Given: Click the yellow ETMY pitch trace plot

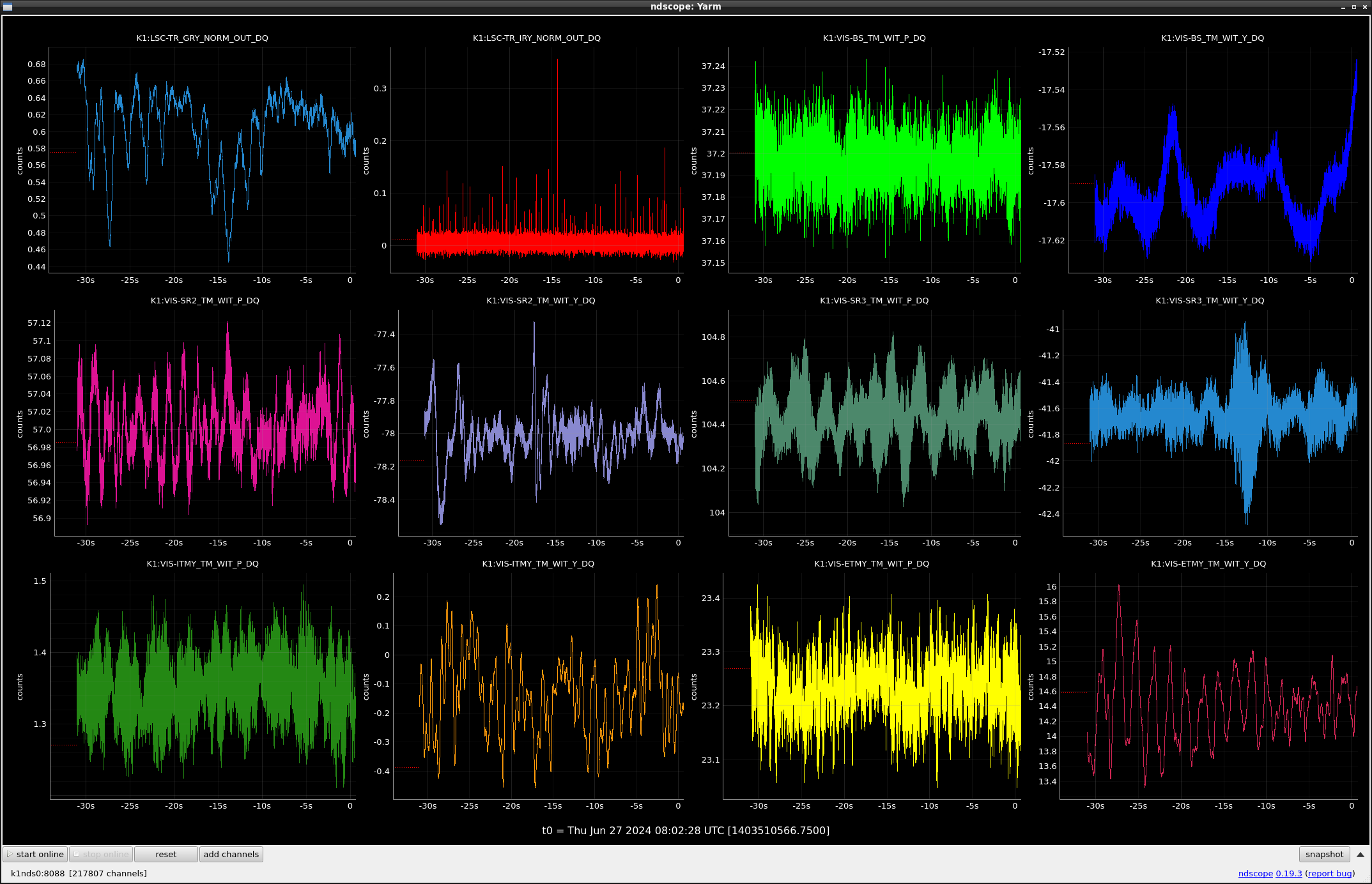Looking at the screenshot, I should [x=872, y=685].
